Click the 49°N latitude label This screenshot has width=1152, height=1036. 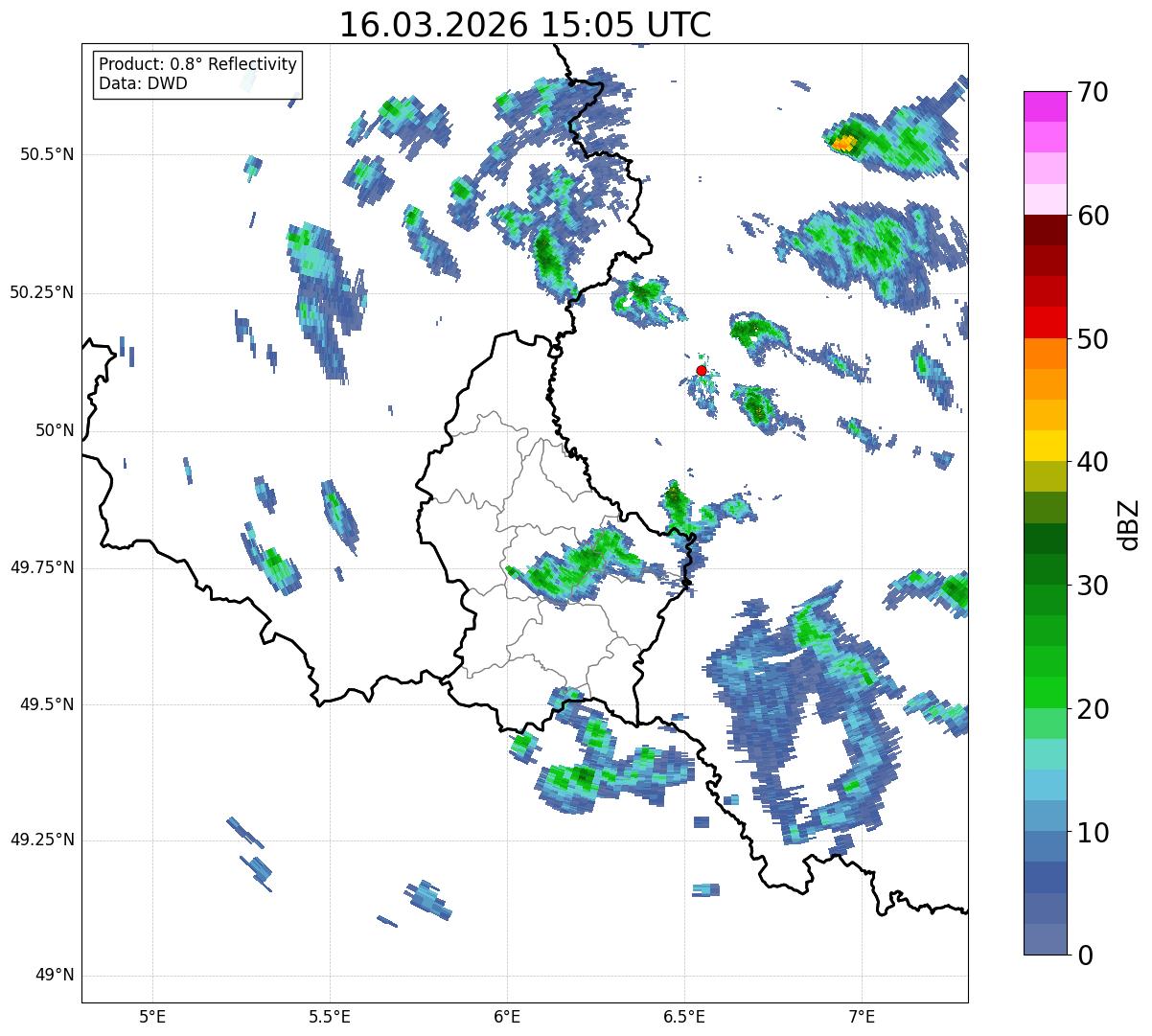click(x=55, y=976)
